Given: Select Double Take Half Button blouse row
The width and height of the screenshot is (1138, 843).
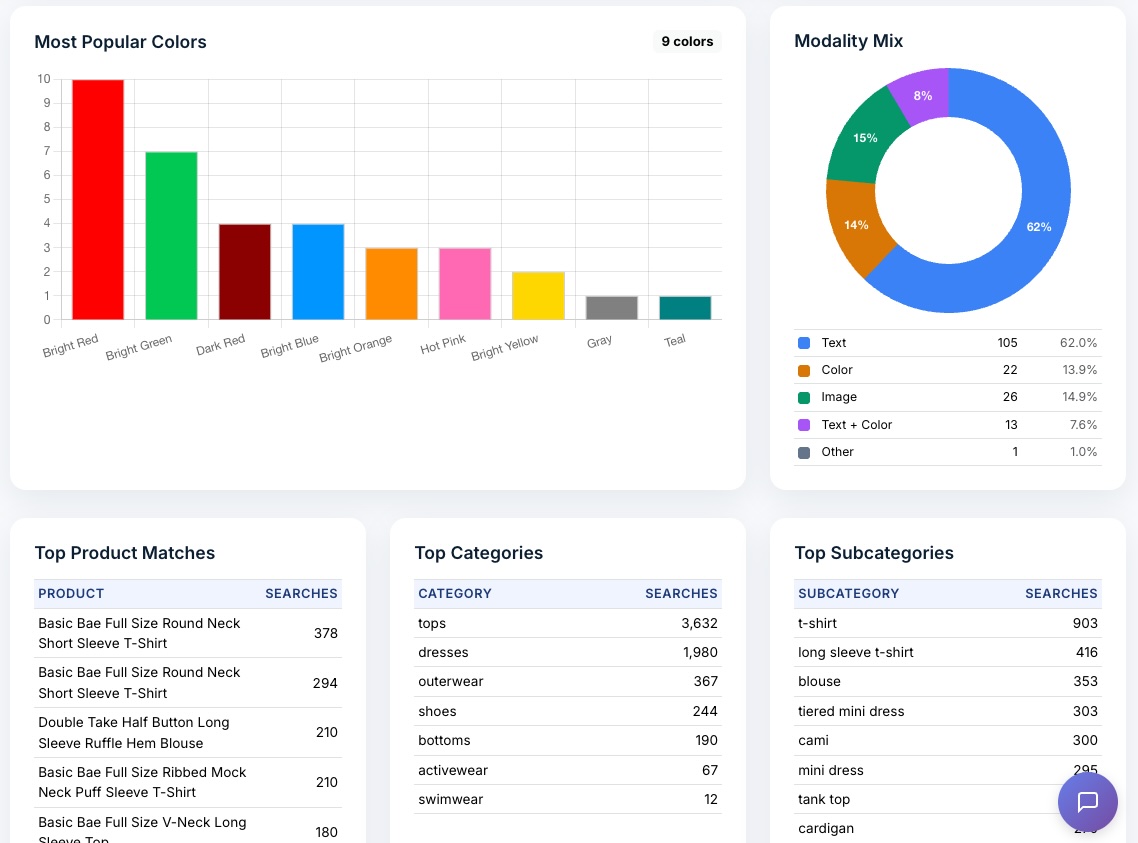Looking at the screenshot, I should 188,733.
